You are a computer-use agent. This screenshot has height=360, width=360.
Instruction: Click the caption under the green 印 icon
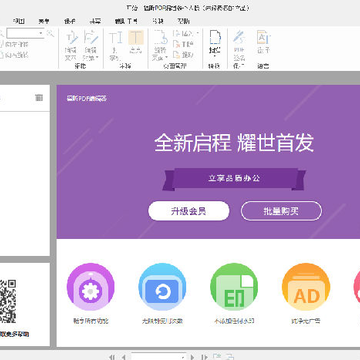234,321
